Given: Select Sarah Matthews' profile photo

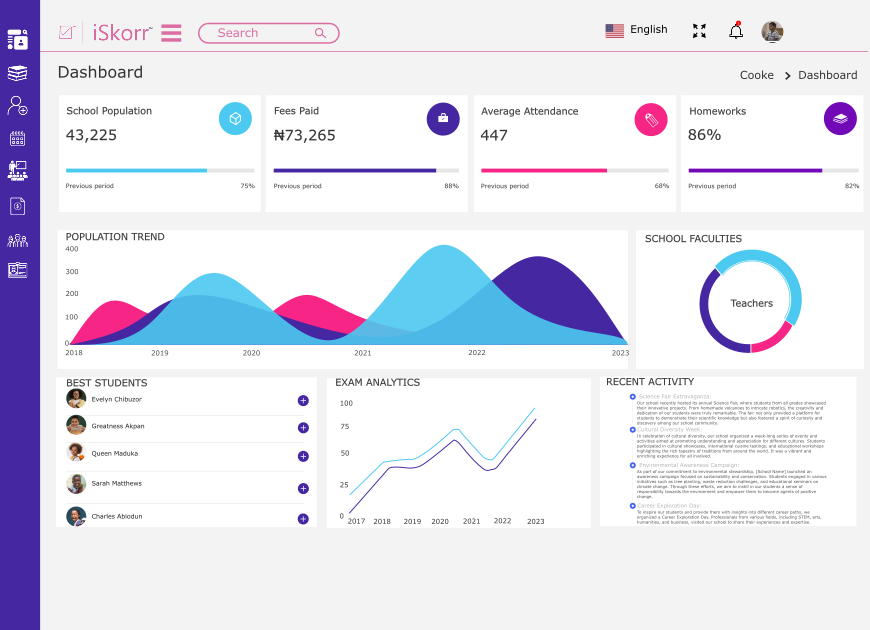Looking at the screenshot, I should 76,484.
